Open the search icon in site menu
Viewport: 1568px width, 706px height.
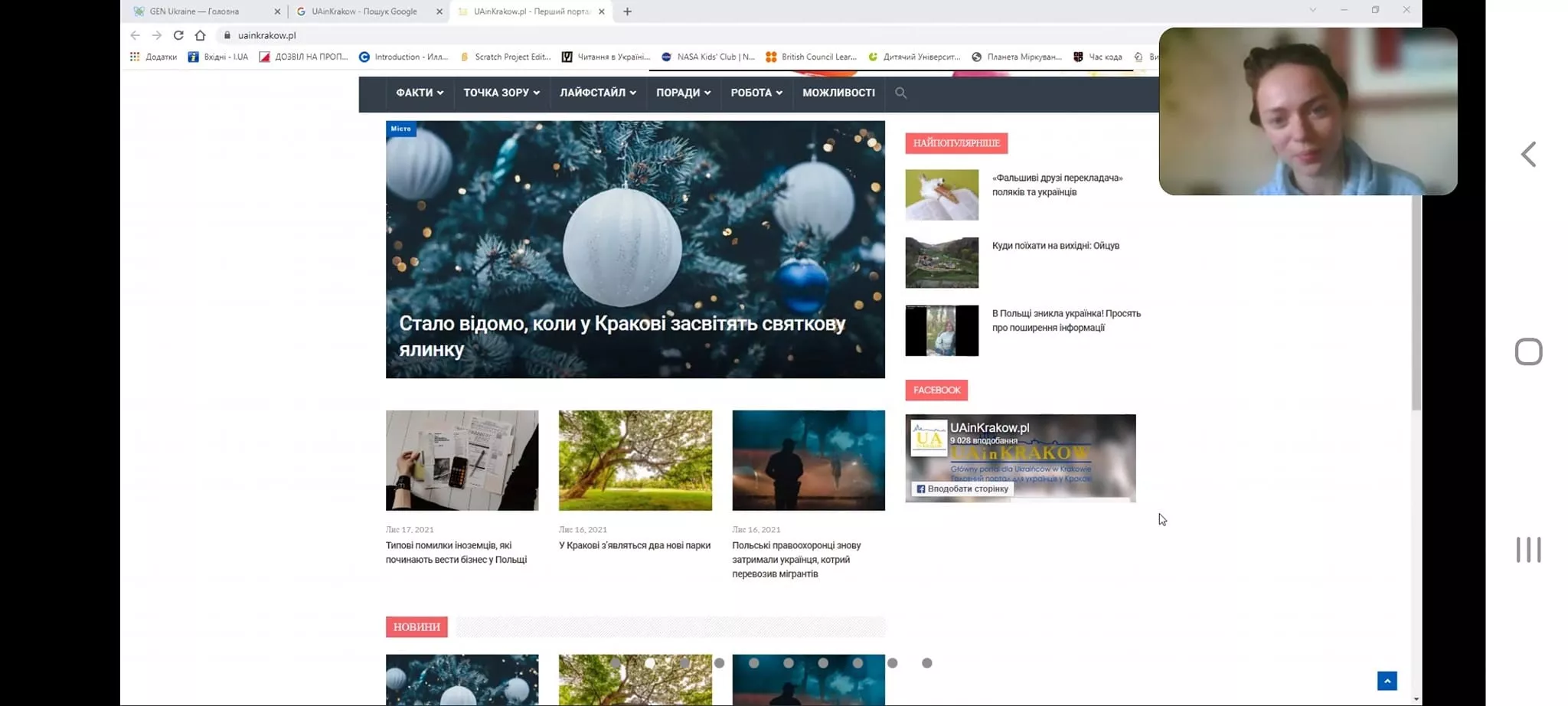[x=901, y=93]
